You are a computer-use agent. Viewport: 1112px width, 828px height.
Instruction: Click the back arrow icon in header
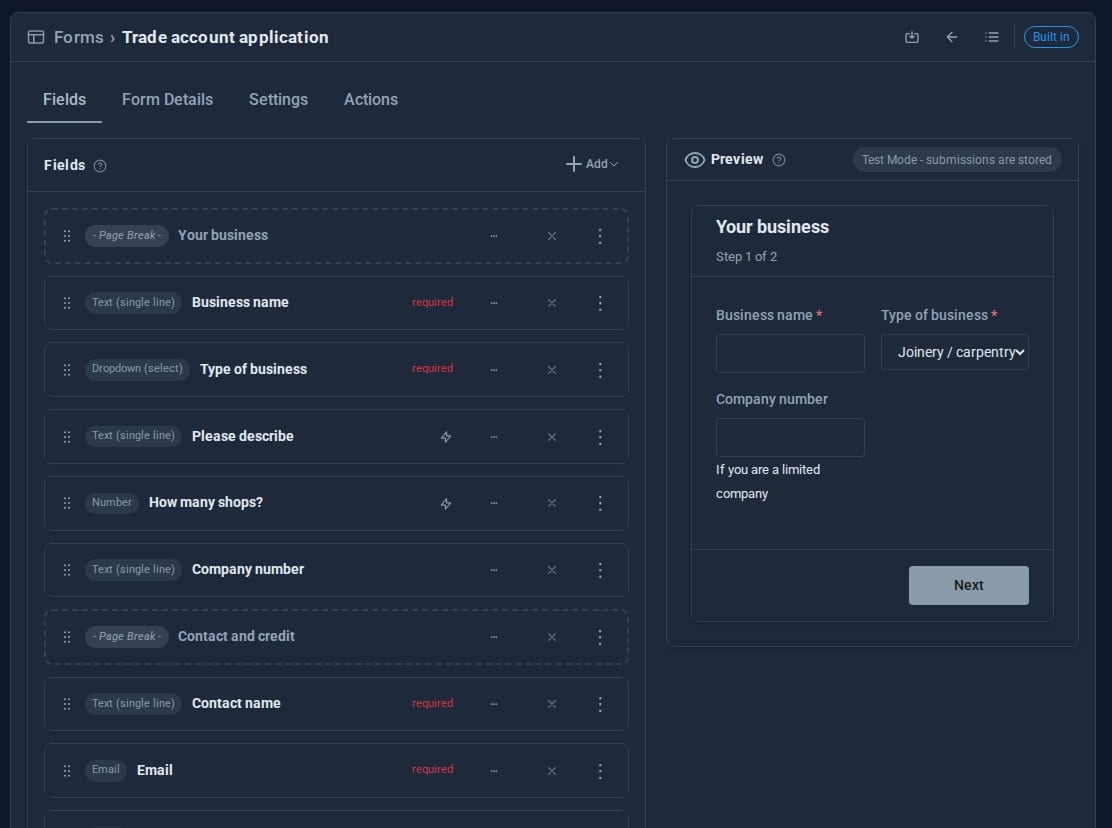tap(952, 37)
